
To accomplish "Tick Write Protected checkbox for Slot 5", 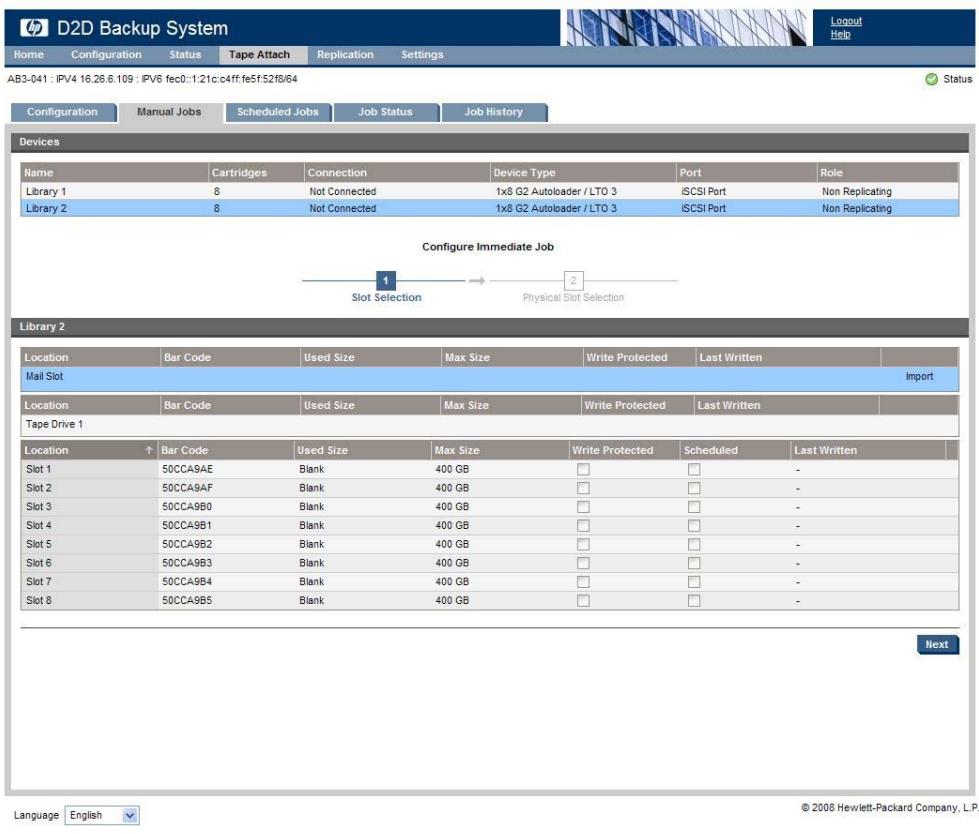I will pyautogui.click(x=583, y=544).
